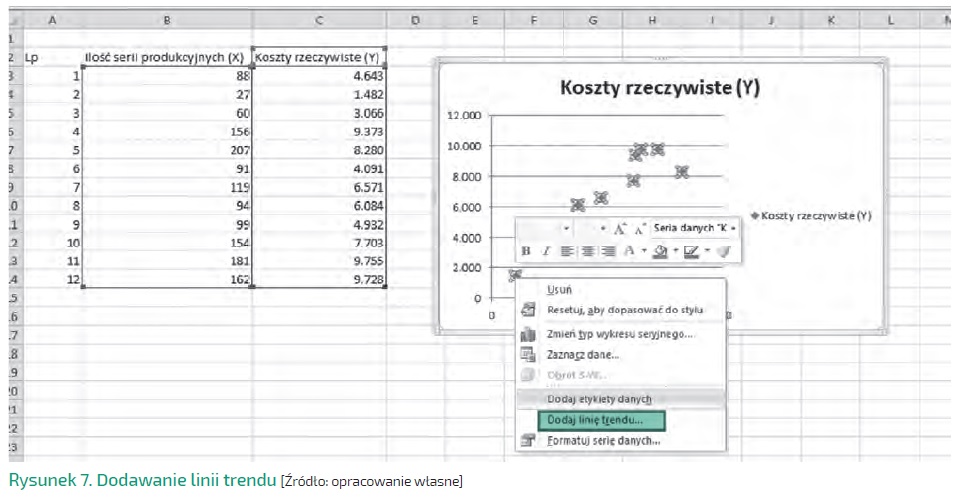Viewport: 959px width, 500px height.
Task: Select cell containing 9.728
Action: [319, 279]
